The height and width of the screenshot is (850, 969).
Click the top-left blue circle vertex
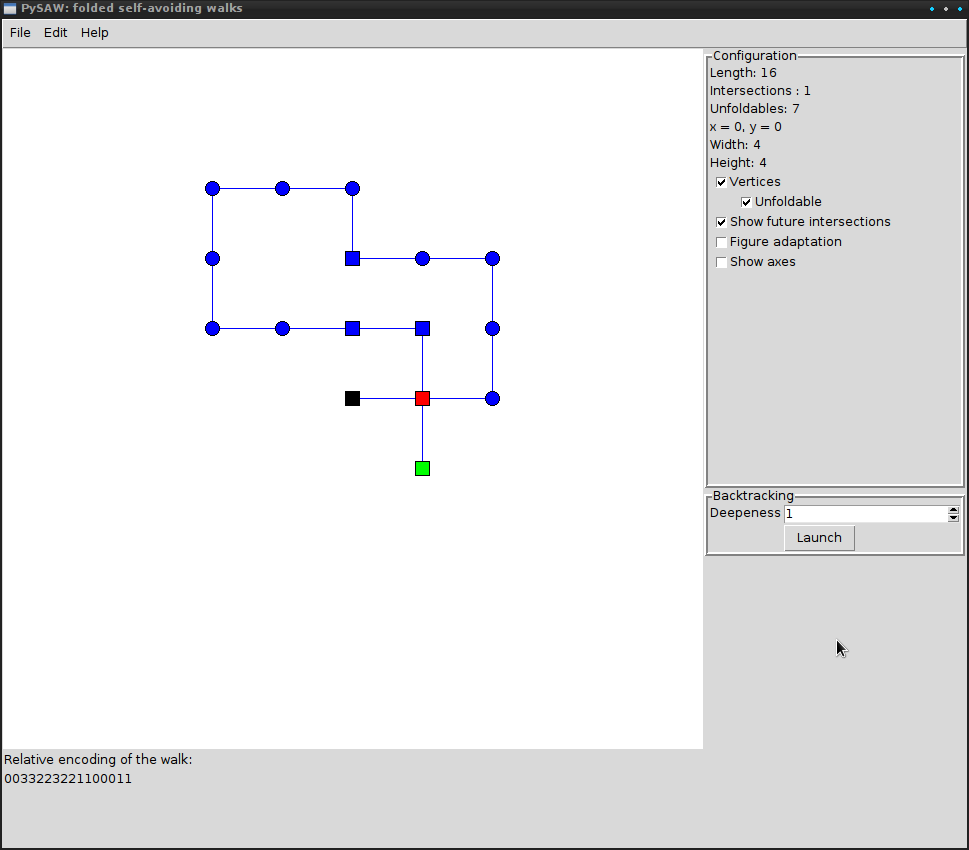click(x=212, y=188)
